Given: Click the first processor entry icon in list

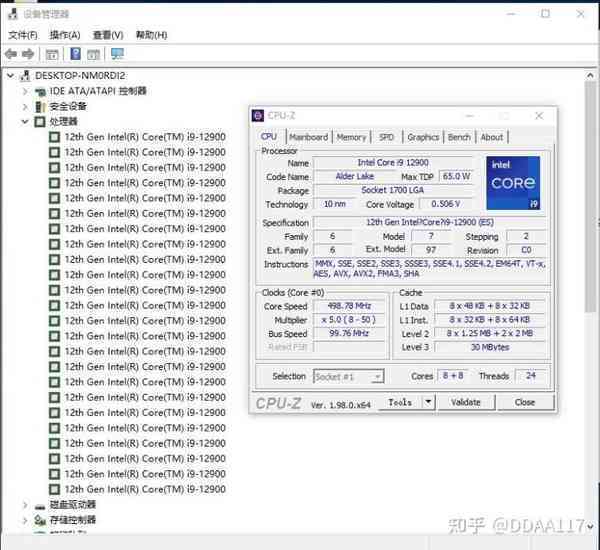Looking at the screenshot, I should click(x=54, y=137).
